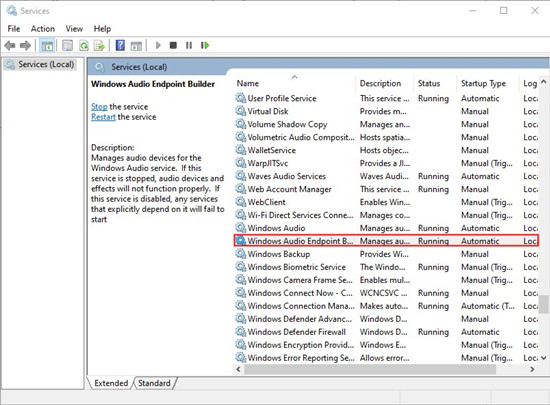Click gear icon of WalletService
550x405 pixels.
[x=241, y=150]
